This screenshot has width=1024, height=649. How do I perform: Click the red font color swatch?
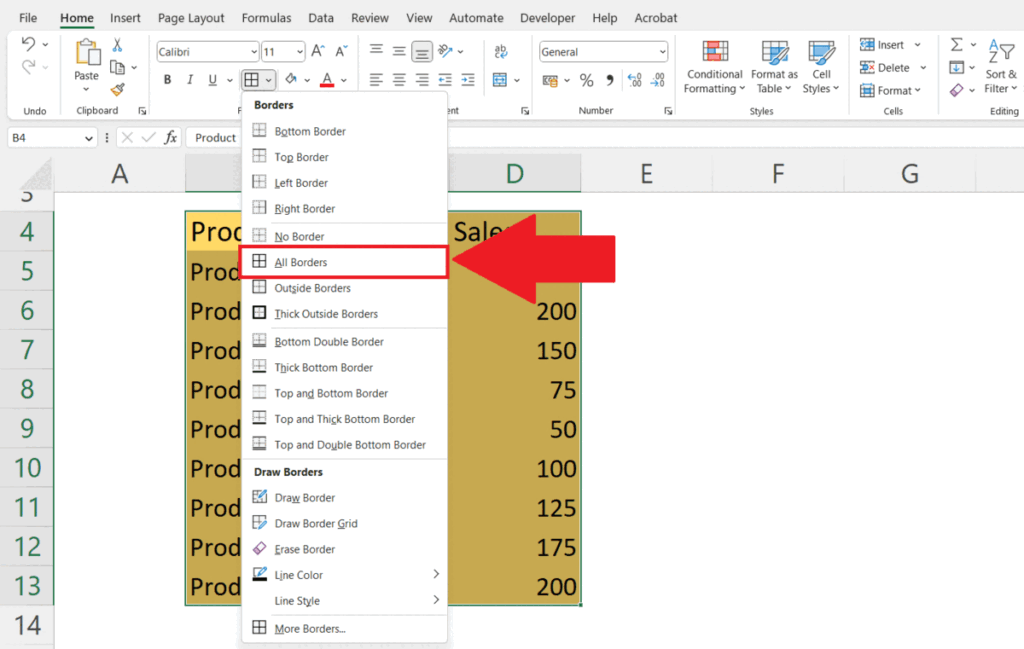pos(325,86)
